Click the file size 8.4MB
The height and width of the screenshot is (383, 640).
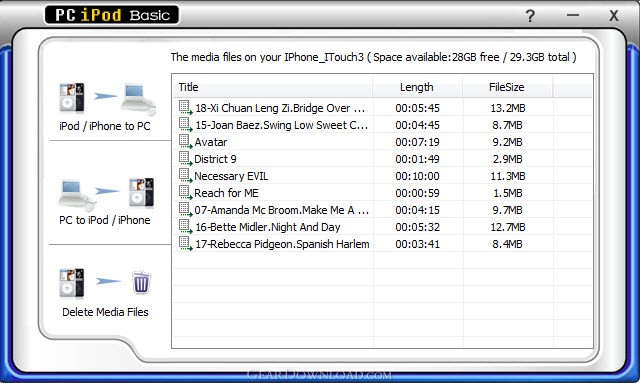click(x=507, y=244)
